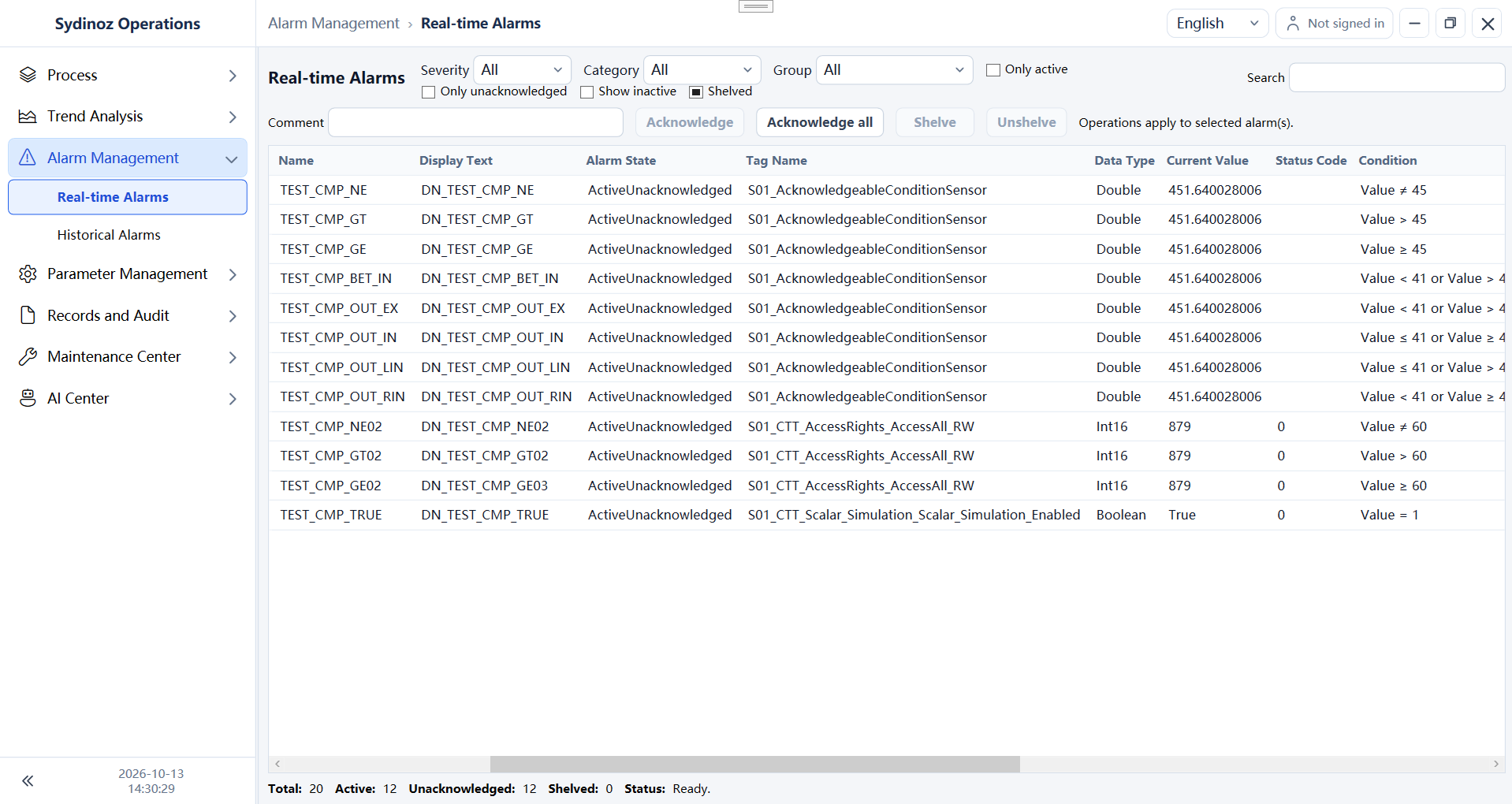1512x804 pixels.
Task: Enable Only unacknowledged checkbox
Action: pyautogui.click(x=429, y=92)
